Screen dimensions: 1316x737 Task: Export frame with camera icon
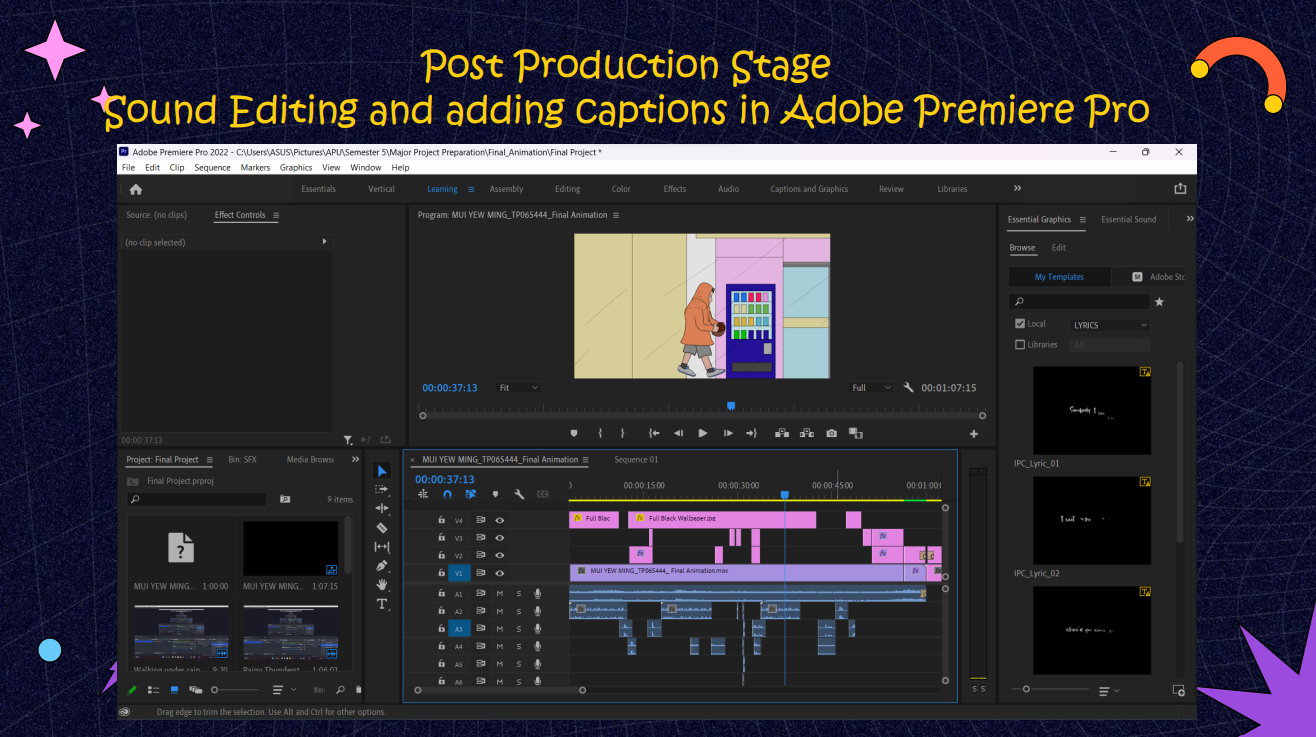[x=831, y=433]
